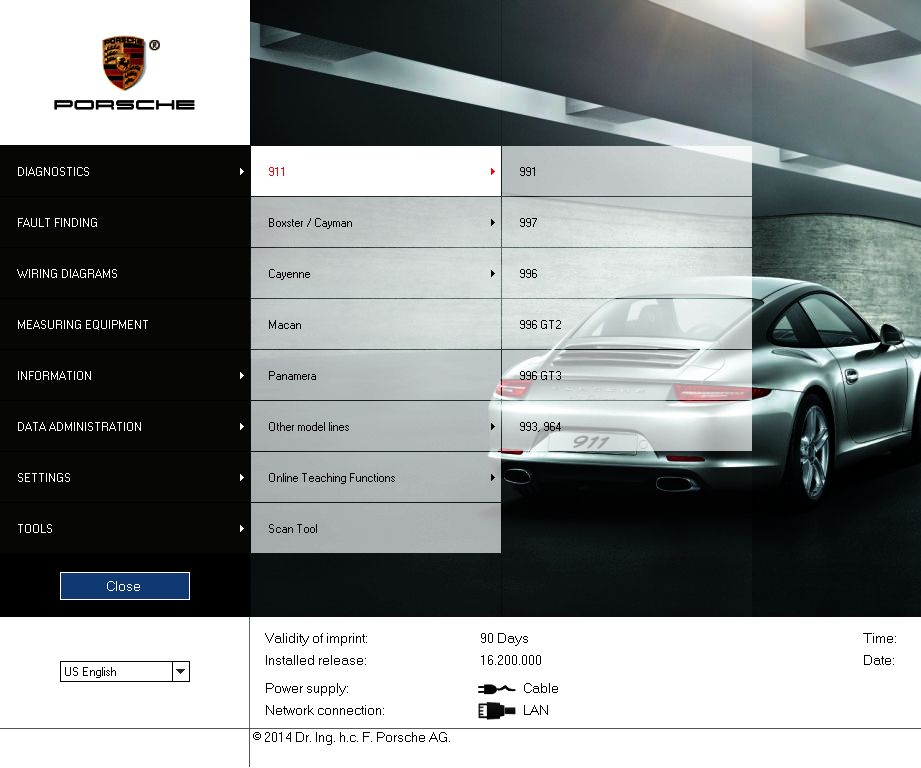Screen dimensions: 921x768
Task: Click the power supply cable icon
Action: (x=497, y=689)
